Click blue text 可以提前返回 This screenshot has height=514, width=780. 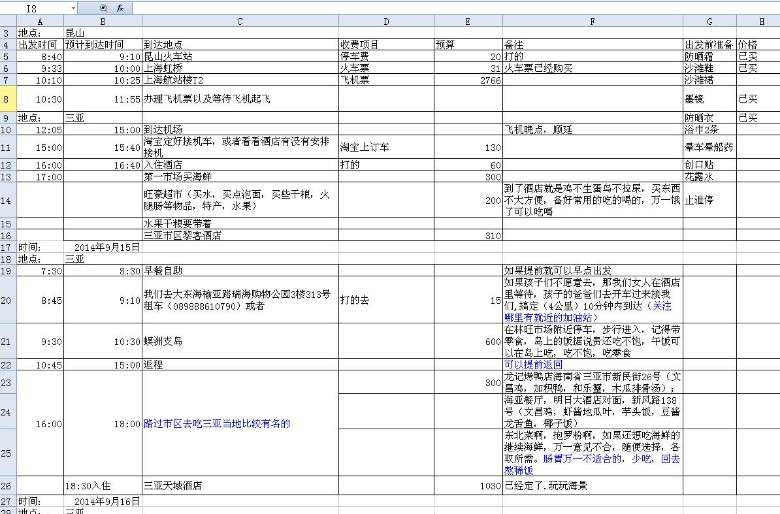click(534, 364)
